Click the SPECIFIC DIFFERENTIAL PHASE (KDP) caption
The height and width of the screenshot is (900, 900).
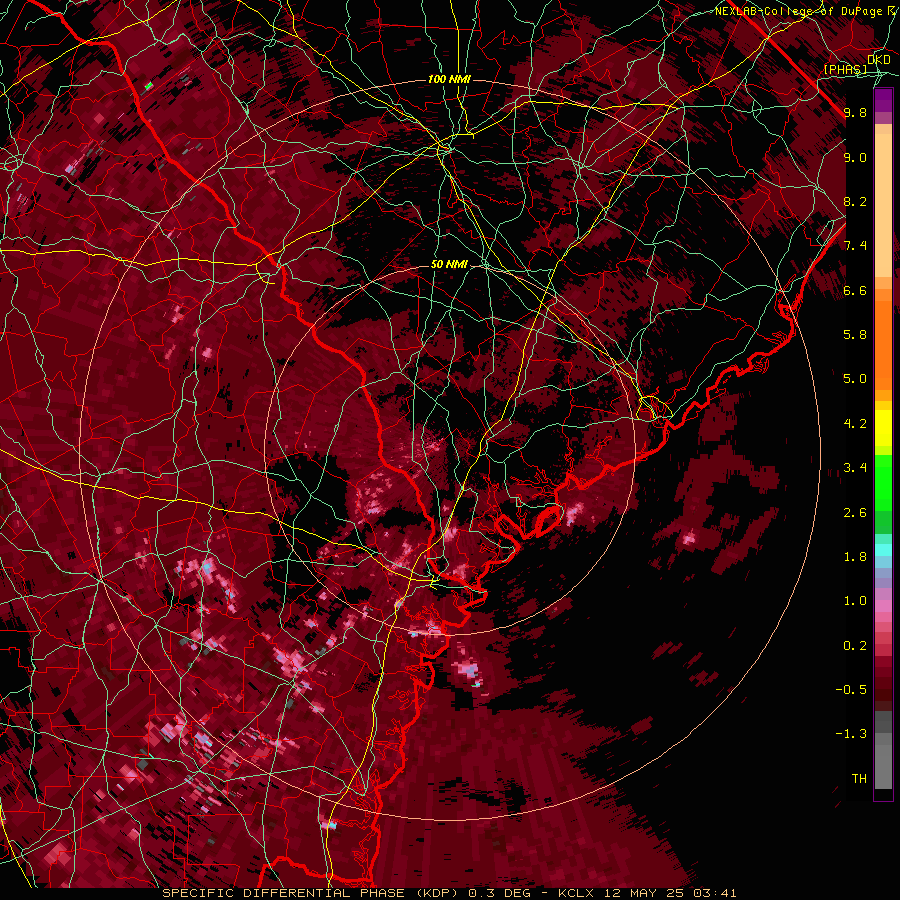[313, 893]
